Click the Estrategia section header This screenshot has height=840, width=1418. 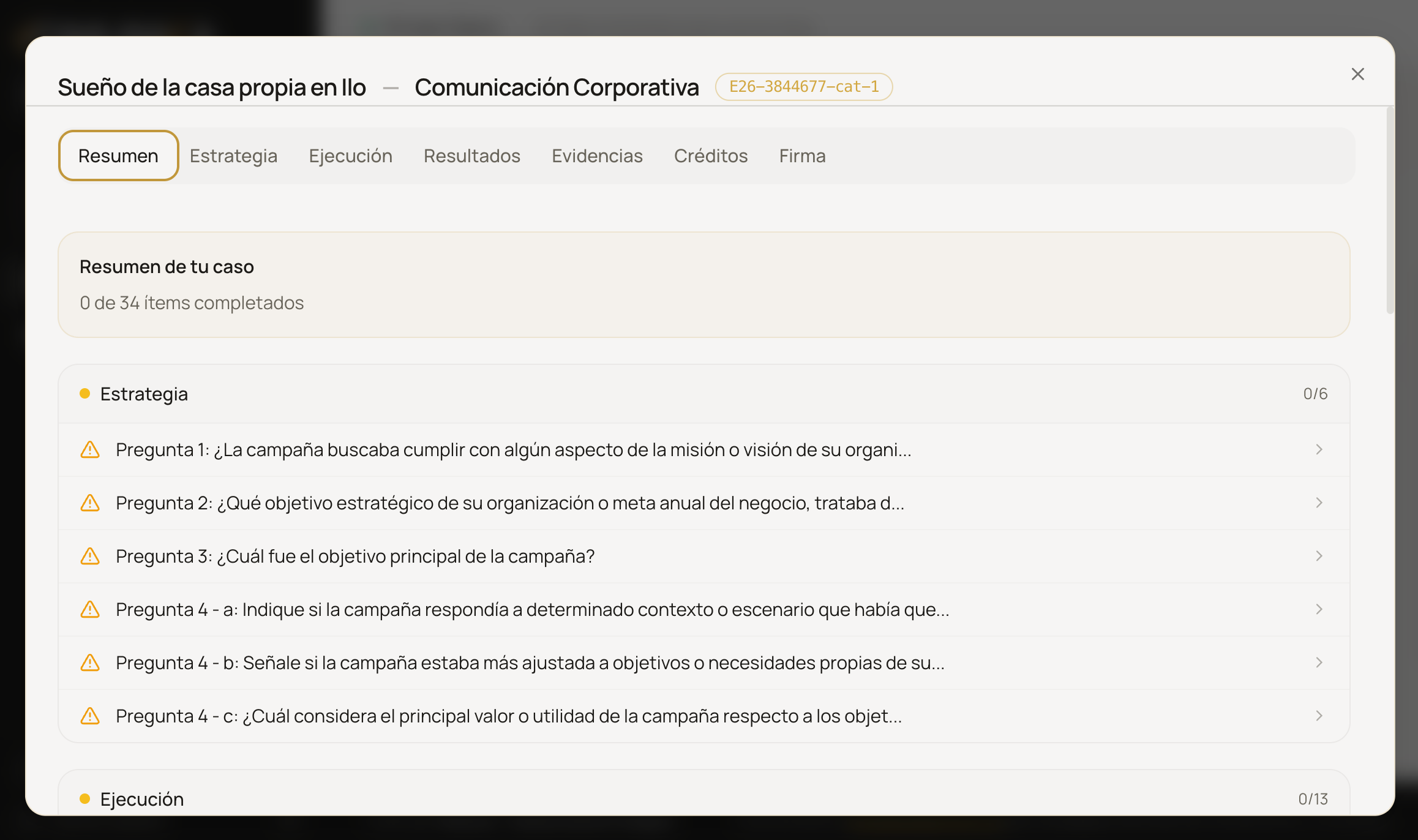click(x=703, y=394)
